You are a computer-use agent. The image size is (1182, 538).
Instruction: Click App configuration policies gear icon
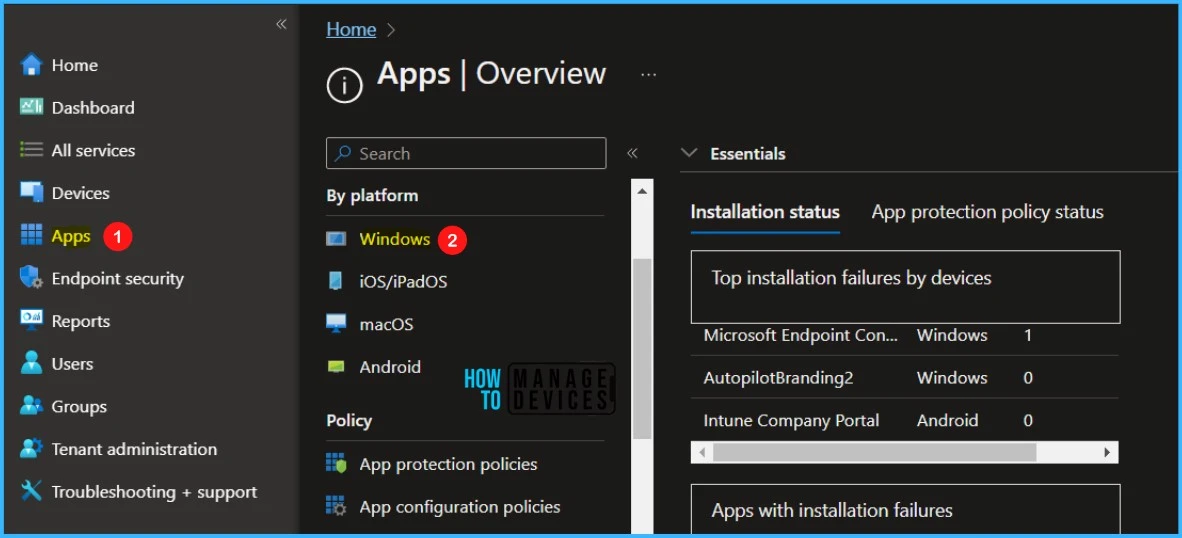(x=335, y=506)
